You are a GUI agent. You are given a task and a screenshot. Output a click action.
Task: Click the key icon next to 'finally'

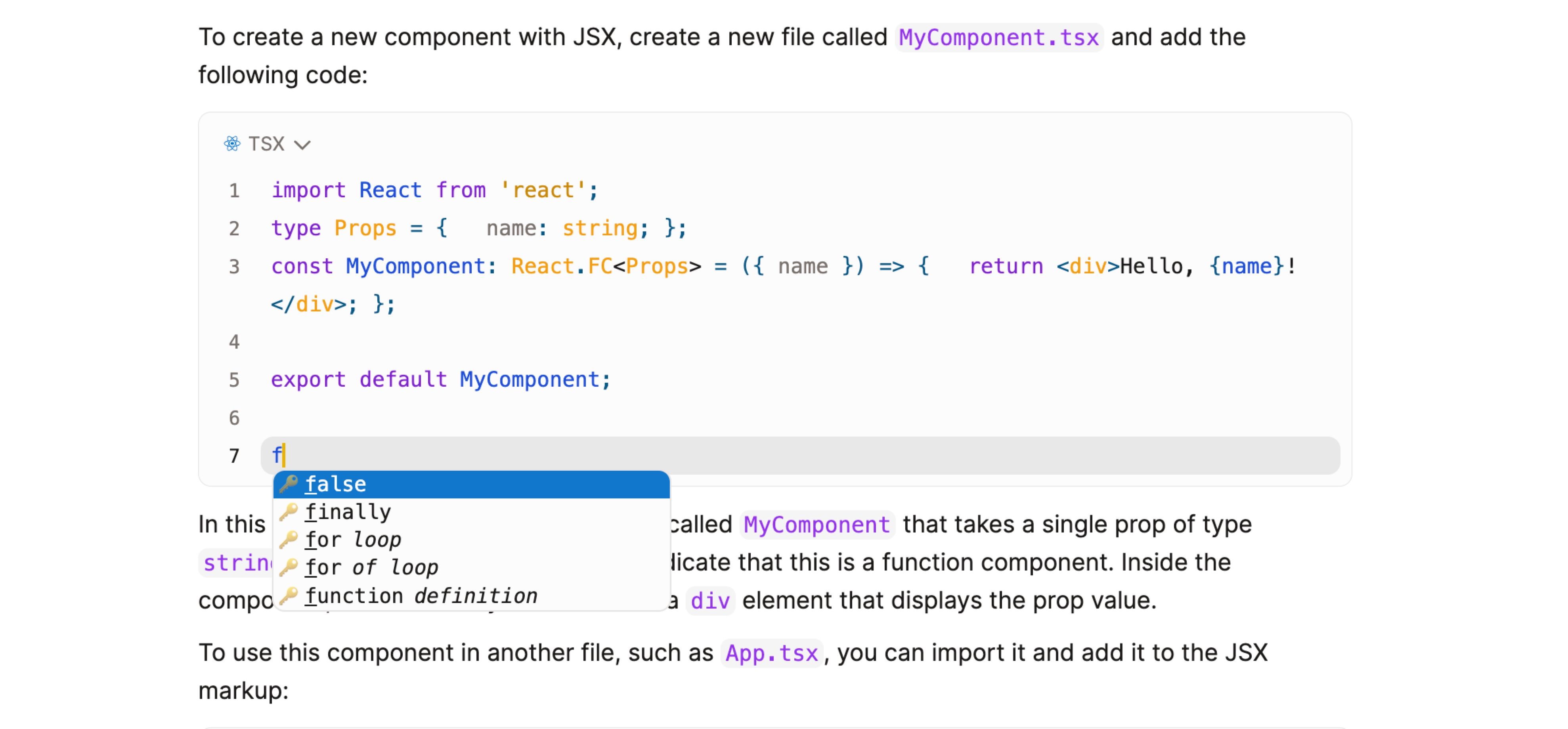tap(289, 511)
